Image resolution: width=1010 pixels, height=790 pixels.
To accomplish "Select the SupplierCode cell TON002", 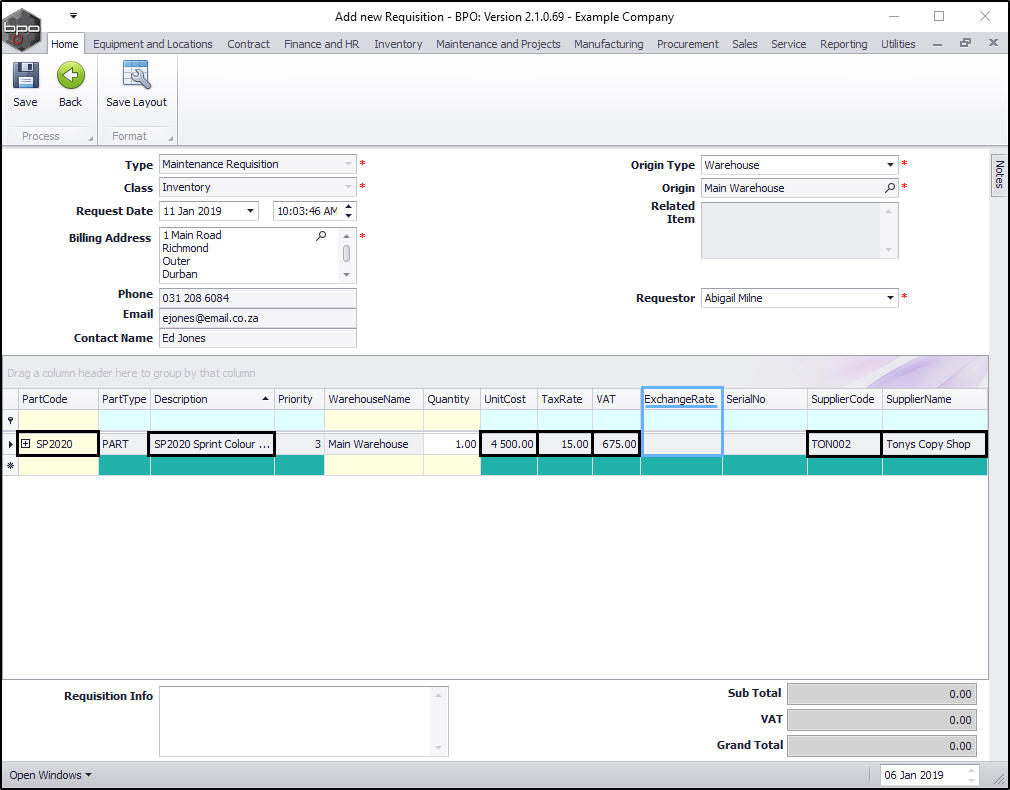I will tap(844, 444).
